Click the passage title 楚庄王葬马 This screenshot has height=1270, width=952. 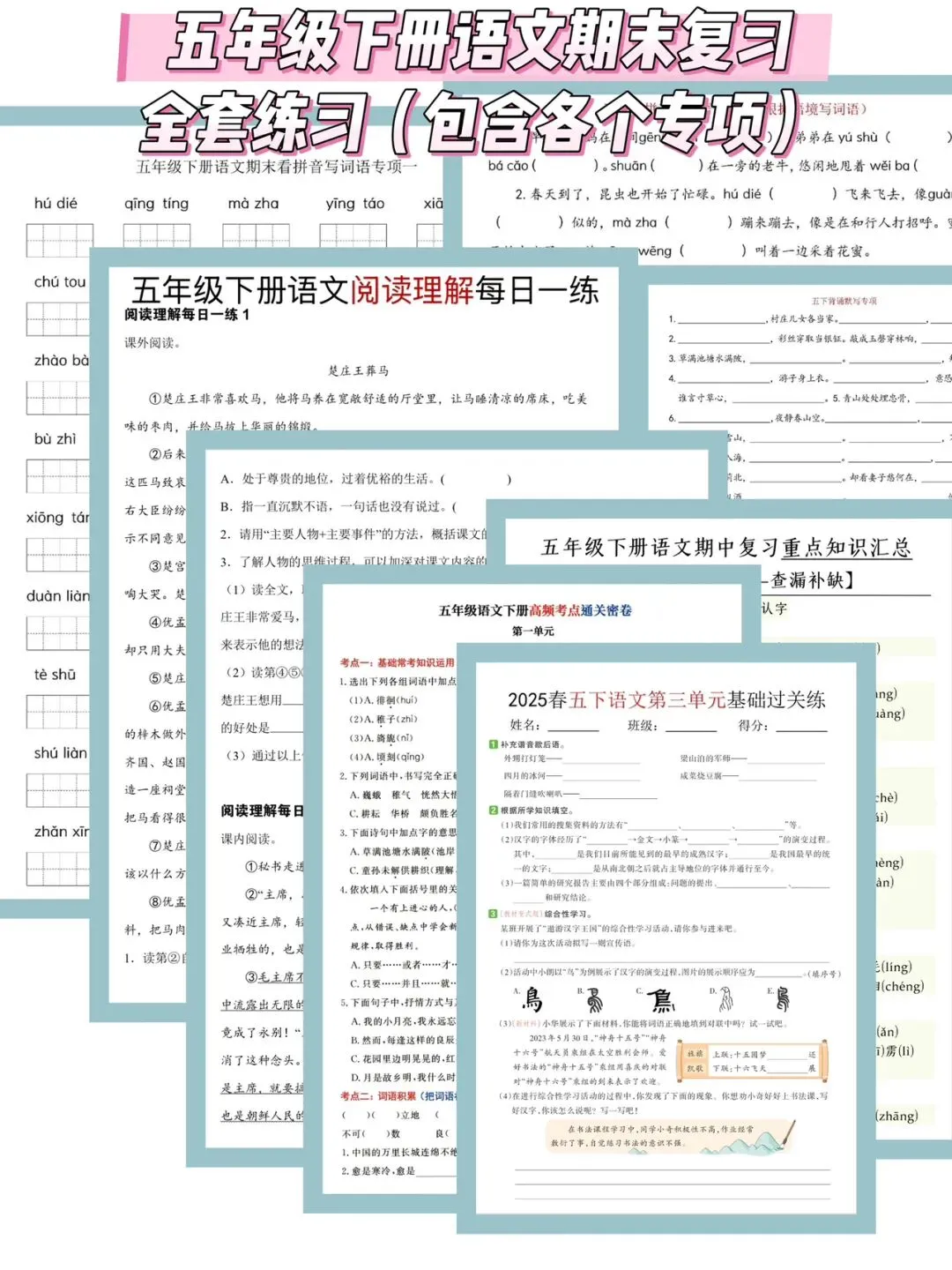pos(358,370)
